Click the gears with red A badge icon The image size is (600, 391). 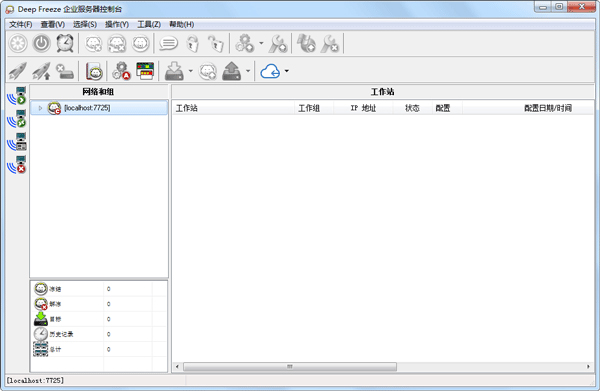click(x=121, y=71)
